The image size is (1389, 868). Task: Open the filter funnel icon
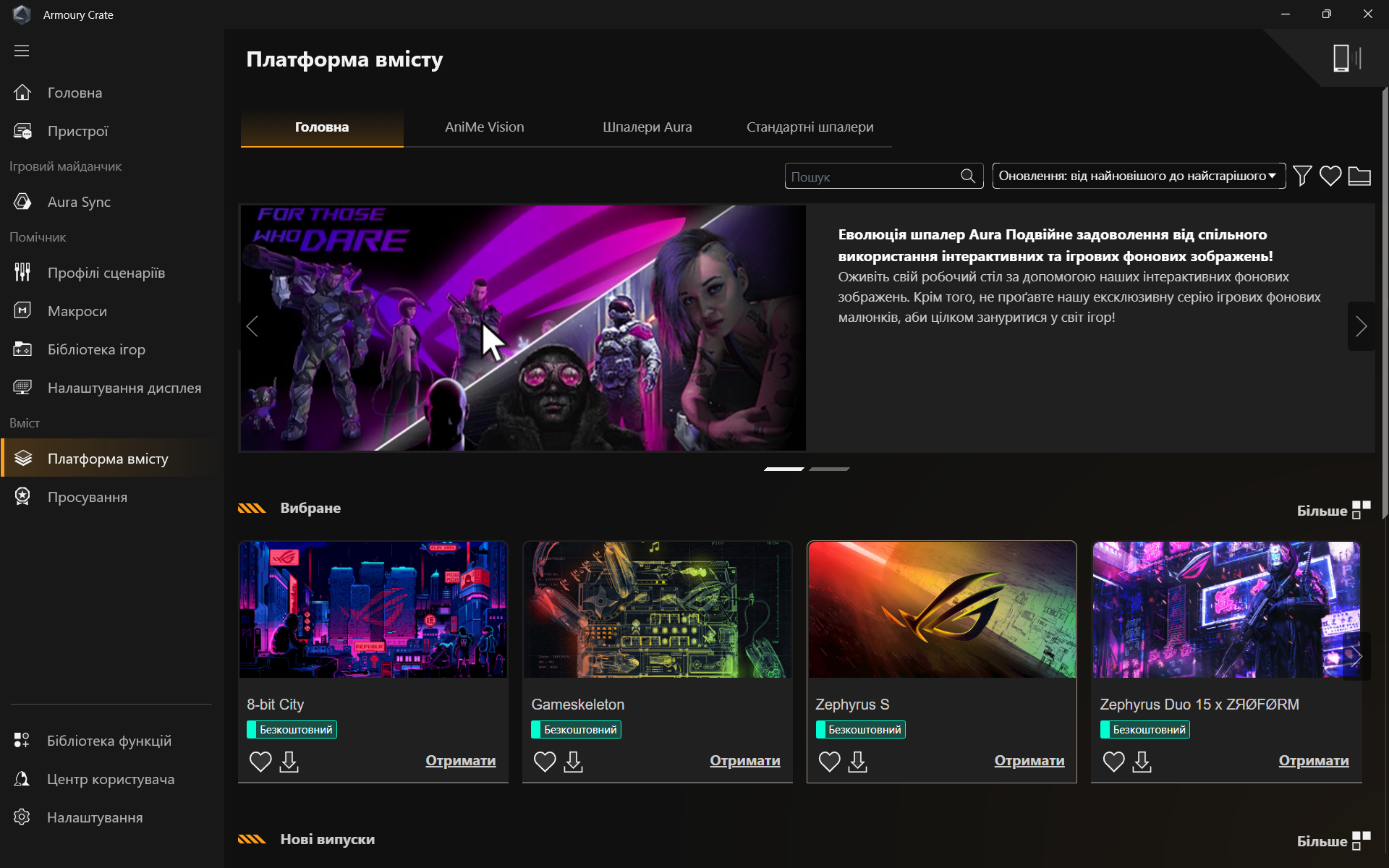(x=1302, y=176)
